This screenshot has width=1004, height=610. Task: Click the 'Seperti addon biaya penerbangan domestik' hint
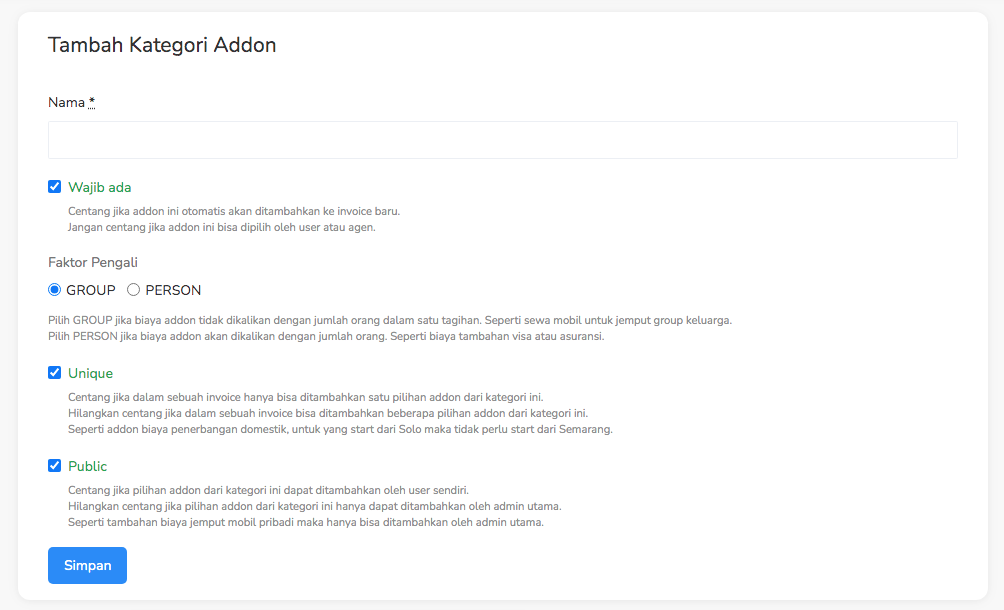tap(340, 429)
